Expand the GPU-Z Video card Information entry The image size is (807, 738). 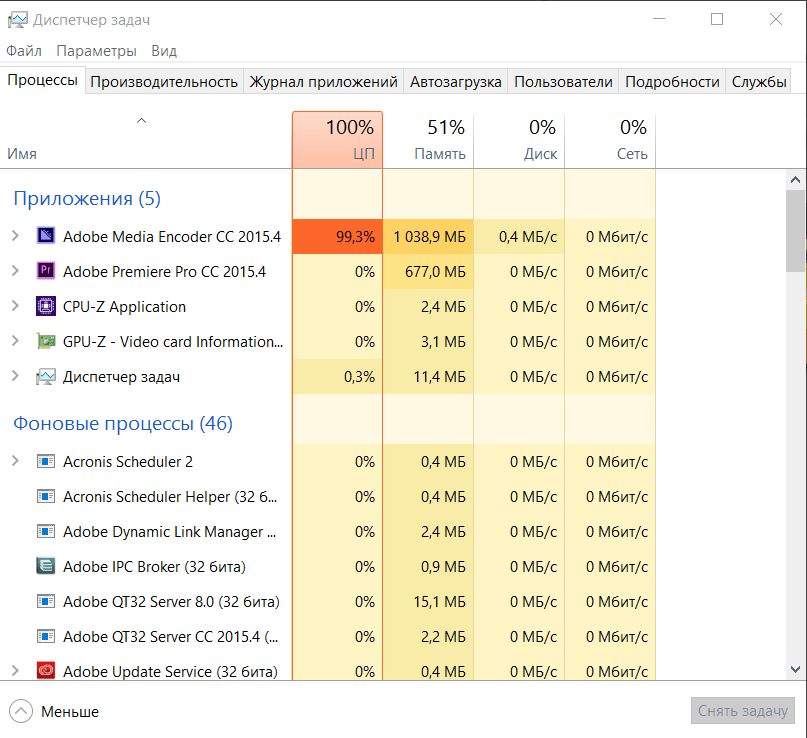tap(15, 341)
